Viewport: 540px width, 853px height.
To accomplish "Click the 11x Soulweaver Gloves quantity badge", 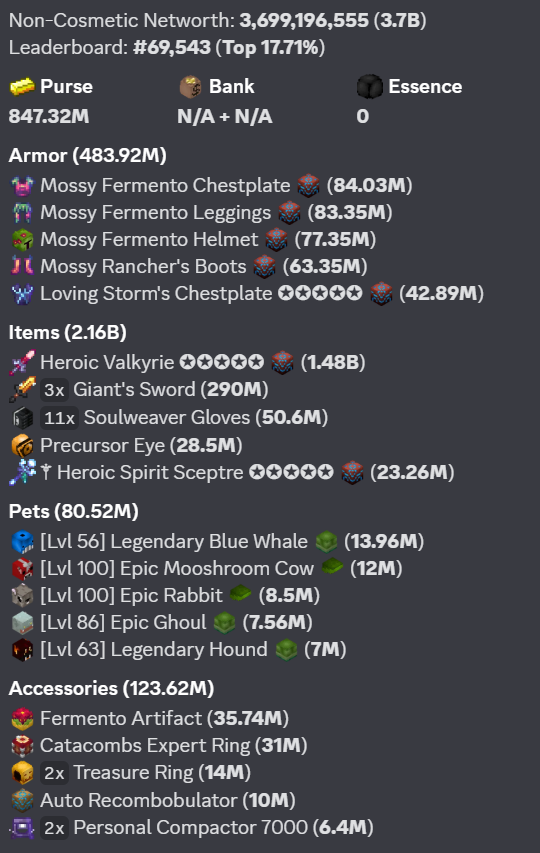I will pyautogui.click(x=59, y=418).
